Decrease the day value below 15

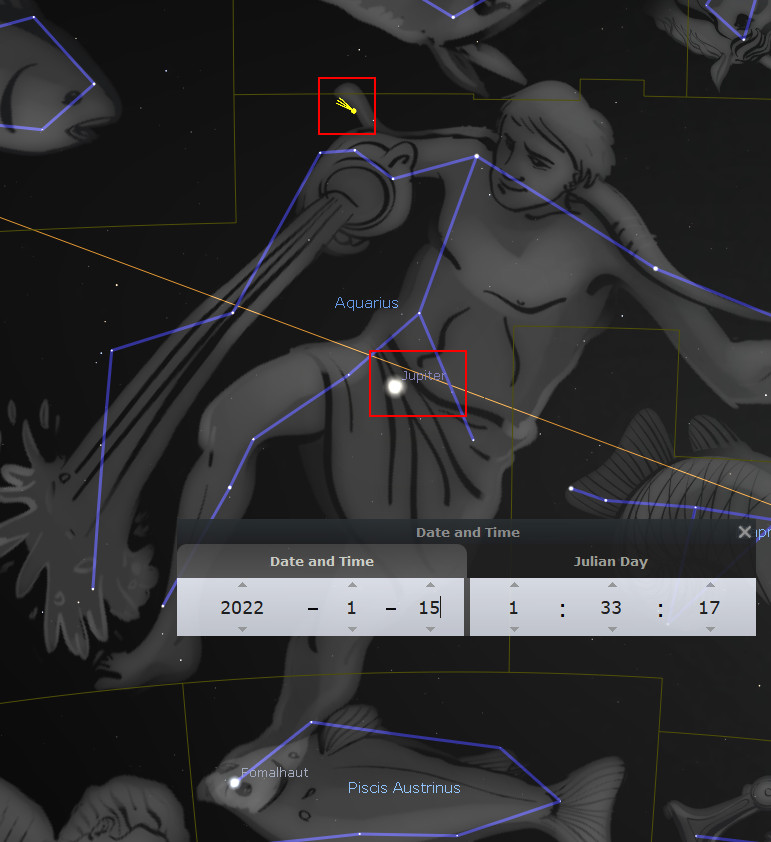point(430,629)
